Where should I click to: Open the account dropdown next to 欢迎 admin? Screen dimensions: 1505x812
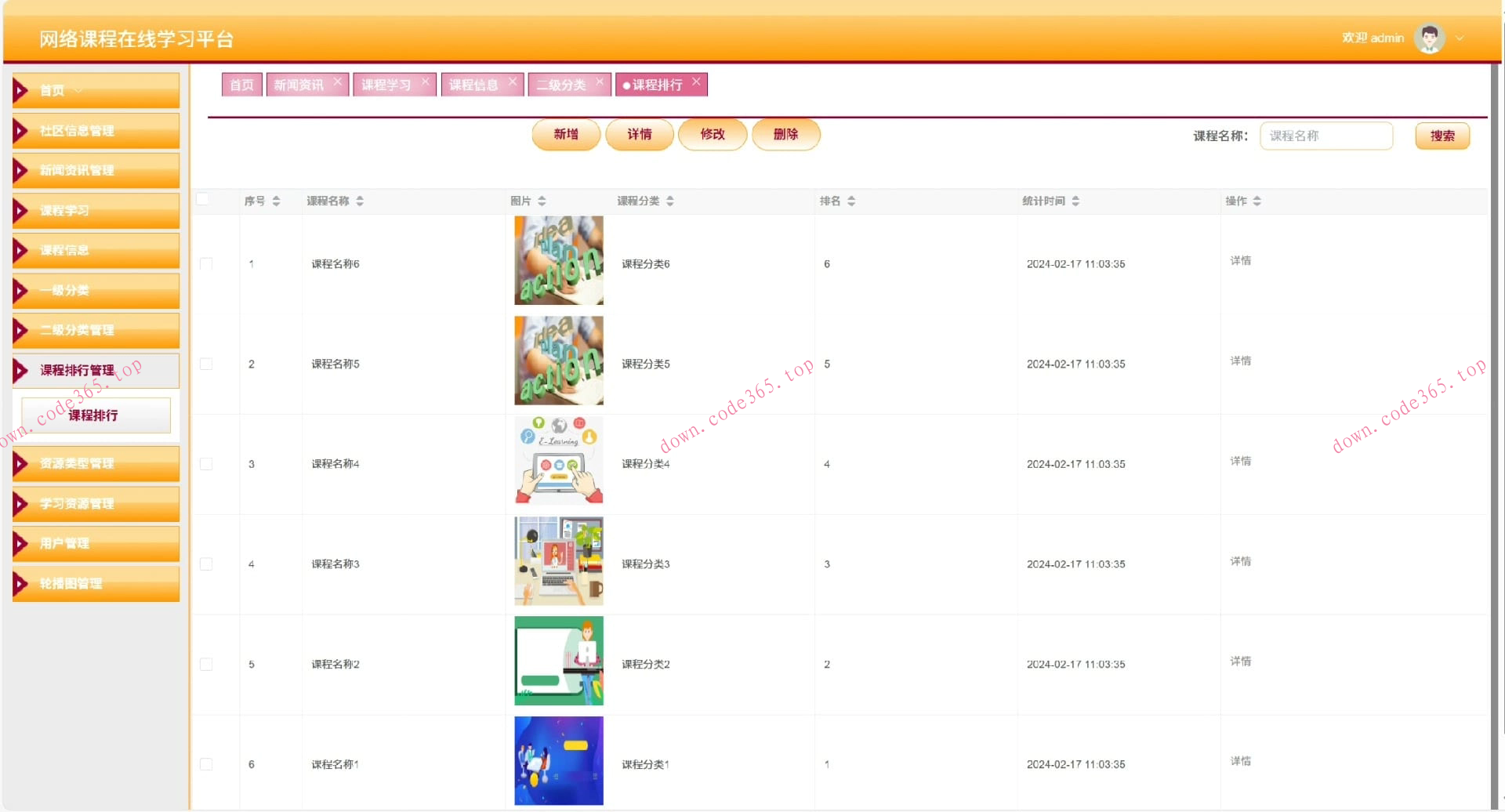[1460, 37]
